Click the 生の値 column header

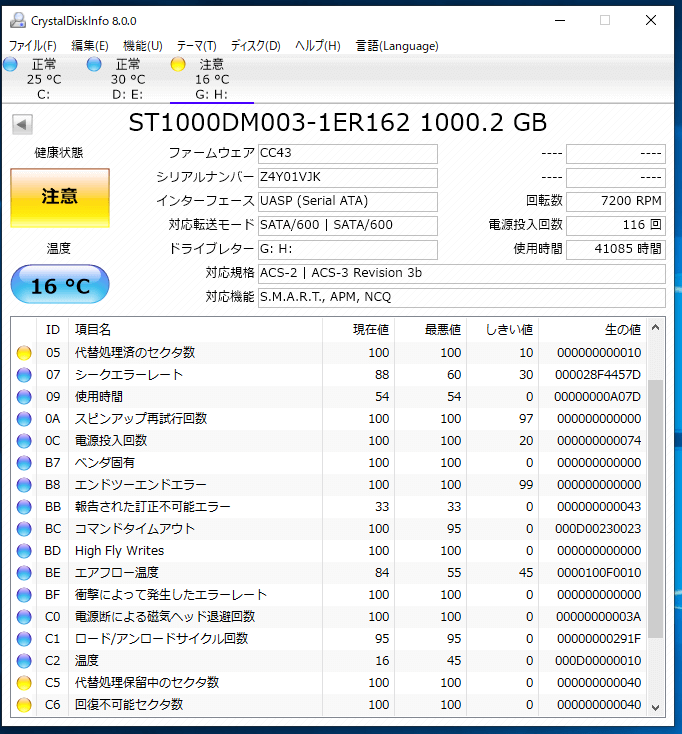(593, 330)
